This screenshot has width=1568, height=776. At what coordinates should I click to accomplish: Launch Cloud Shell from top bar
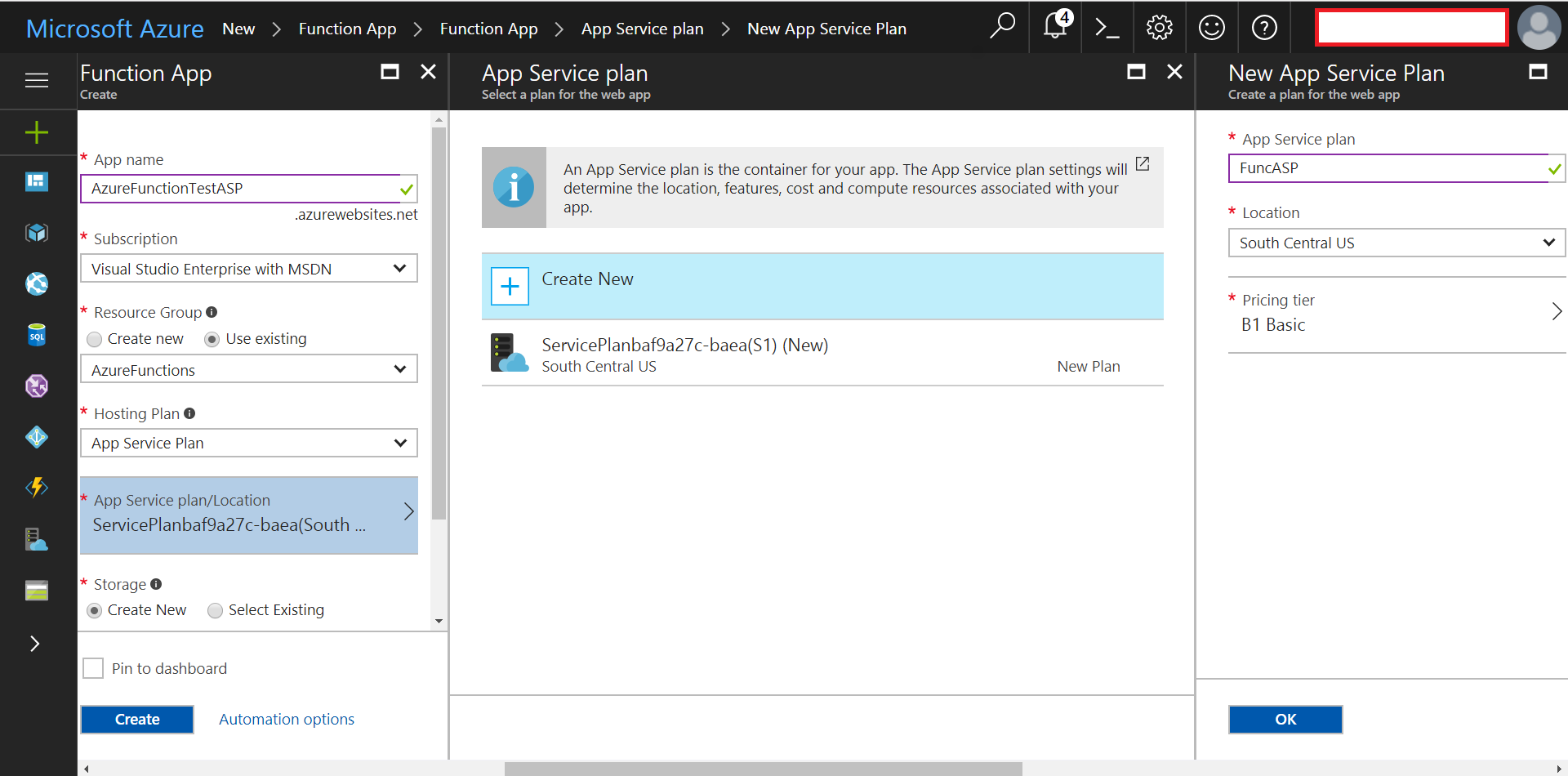(x=1107, y=28)
